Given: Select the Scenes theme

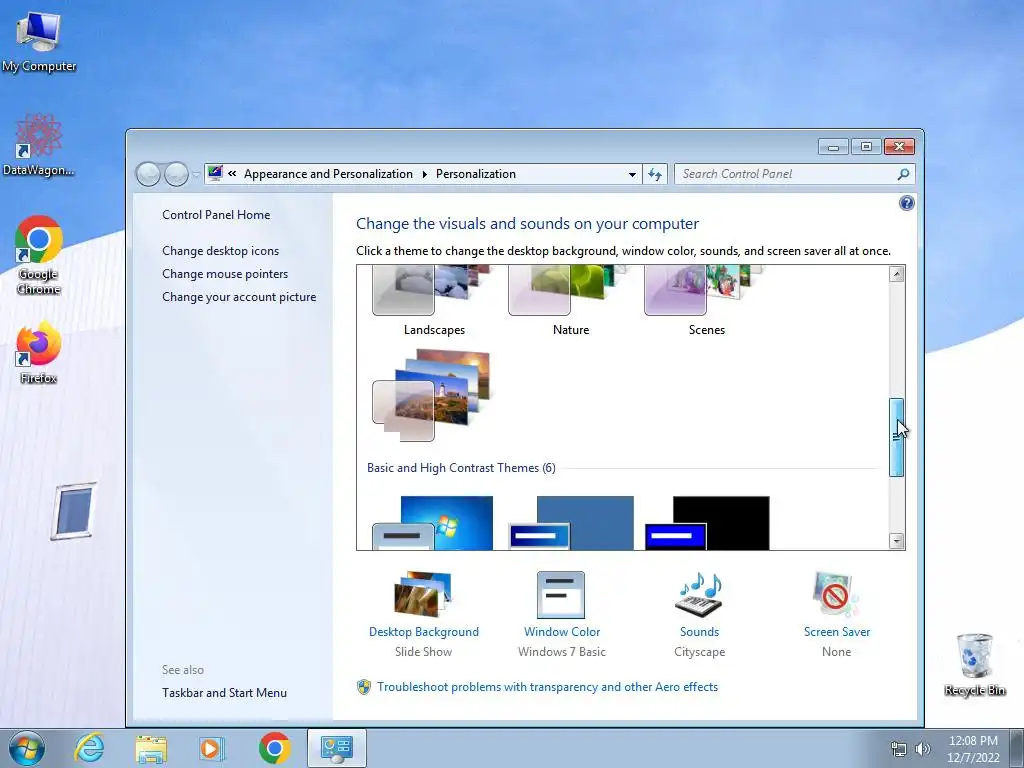Looking at the screenshot, I should [x=706, y=301].
